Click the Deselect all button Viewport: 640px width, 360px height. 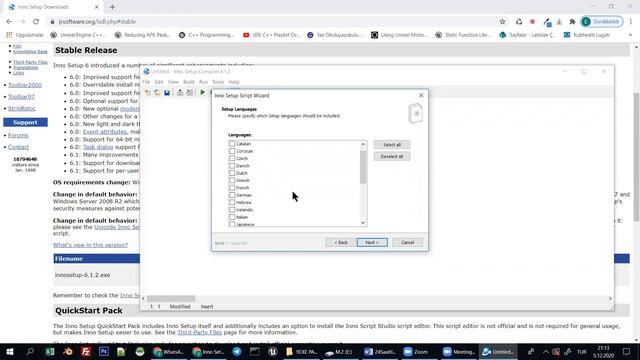click(392, 156)
